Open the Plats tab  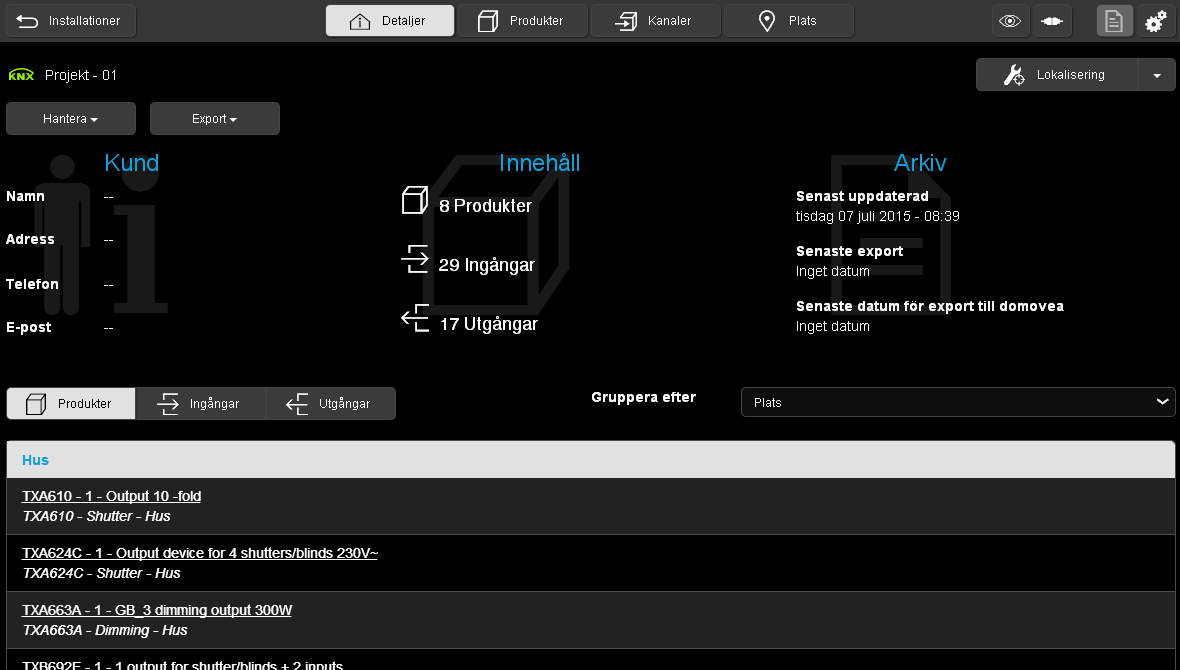[789, 21]
